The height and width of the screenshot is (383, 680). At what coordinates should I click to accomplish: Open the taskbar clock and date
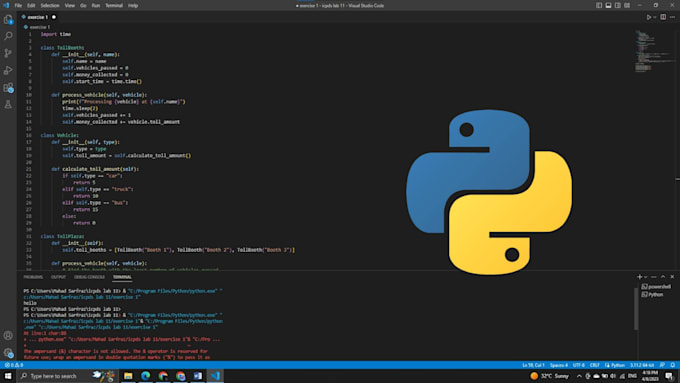coord(650,376)
